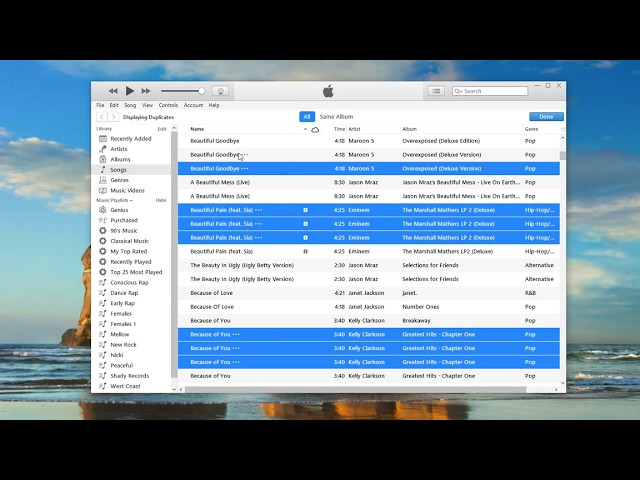Open the Edit menu
This screenshot has width=640, height=480.
pyautogui.click(x=114, y=105)
